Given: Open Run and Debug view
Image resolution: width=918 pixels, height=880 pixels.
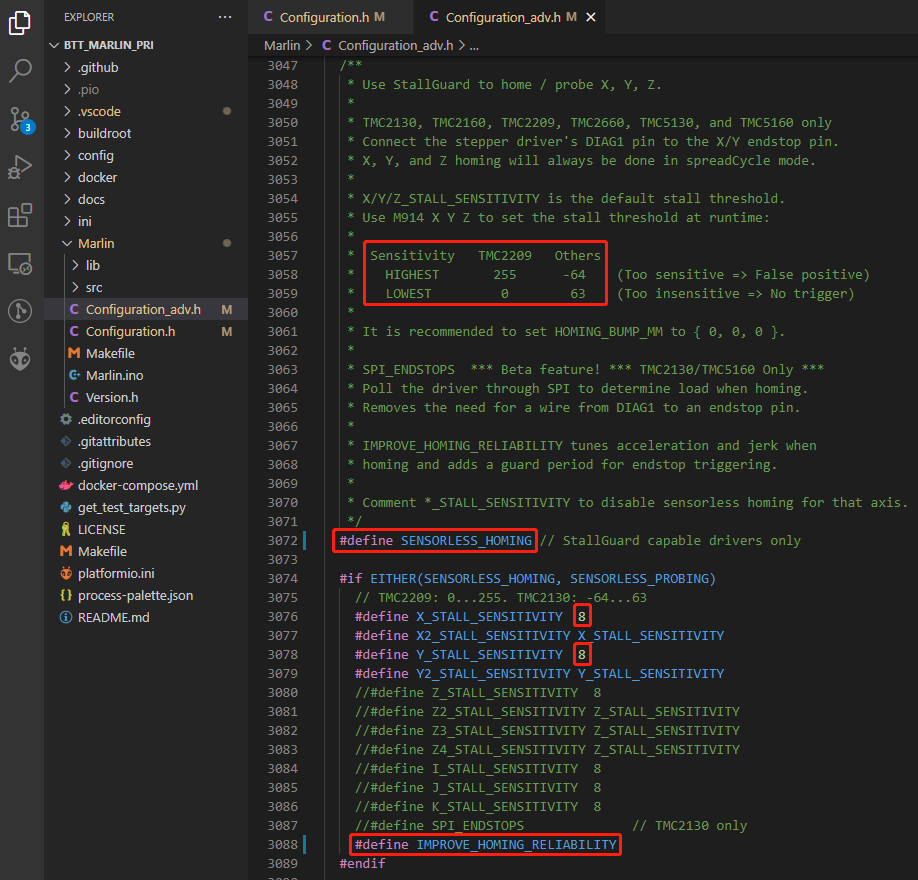Looking at the screenshot, I should [x=21, y=167].
